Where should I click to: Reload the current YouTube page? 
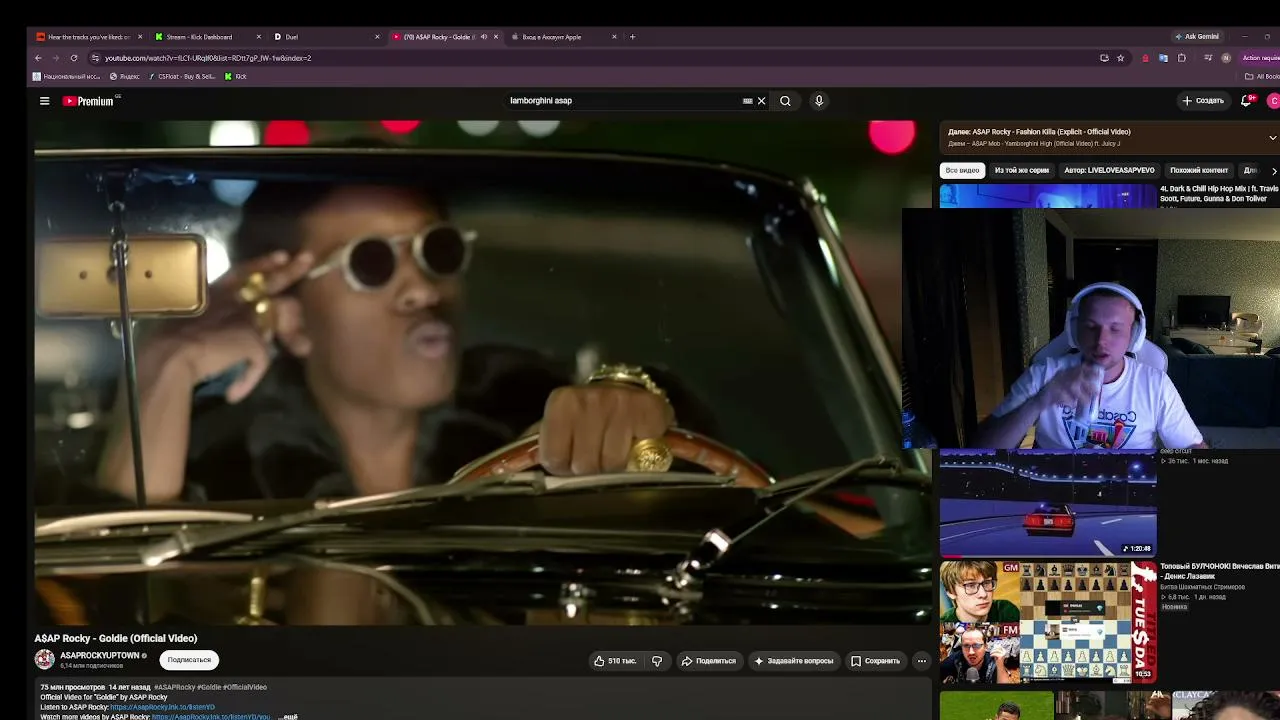[x=74, y=58]
